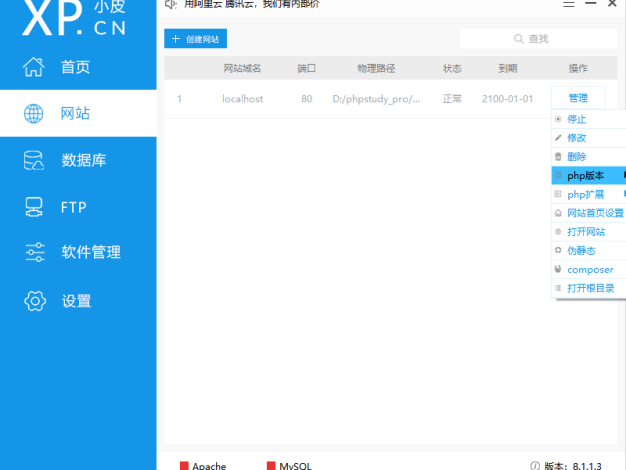Image resolution: width=626 pixels, height=470 pixels.
Task: Click the trash icon beside 删除
Action: 558,157
